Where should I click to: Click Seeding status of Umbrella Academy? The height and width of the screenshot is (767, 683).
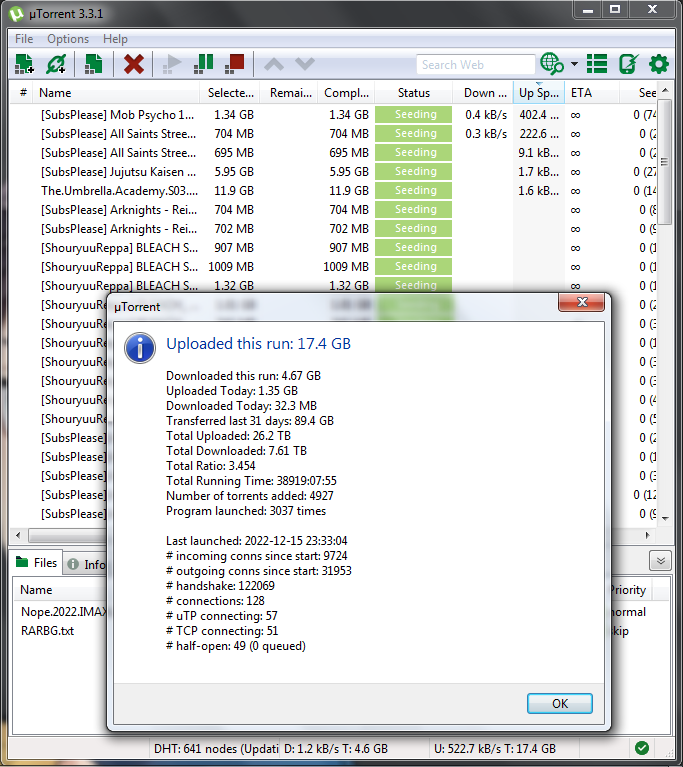[414, 191]
